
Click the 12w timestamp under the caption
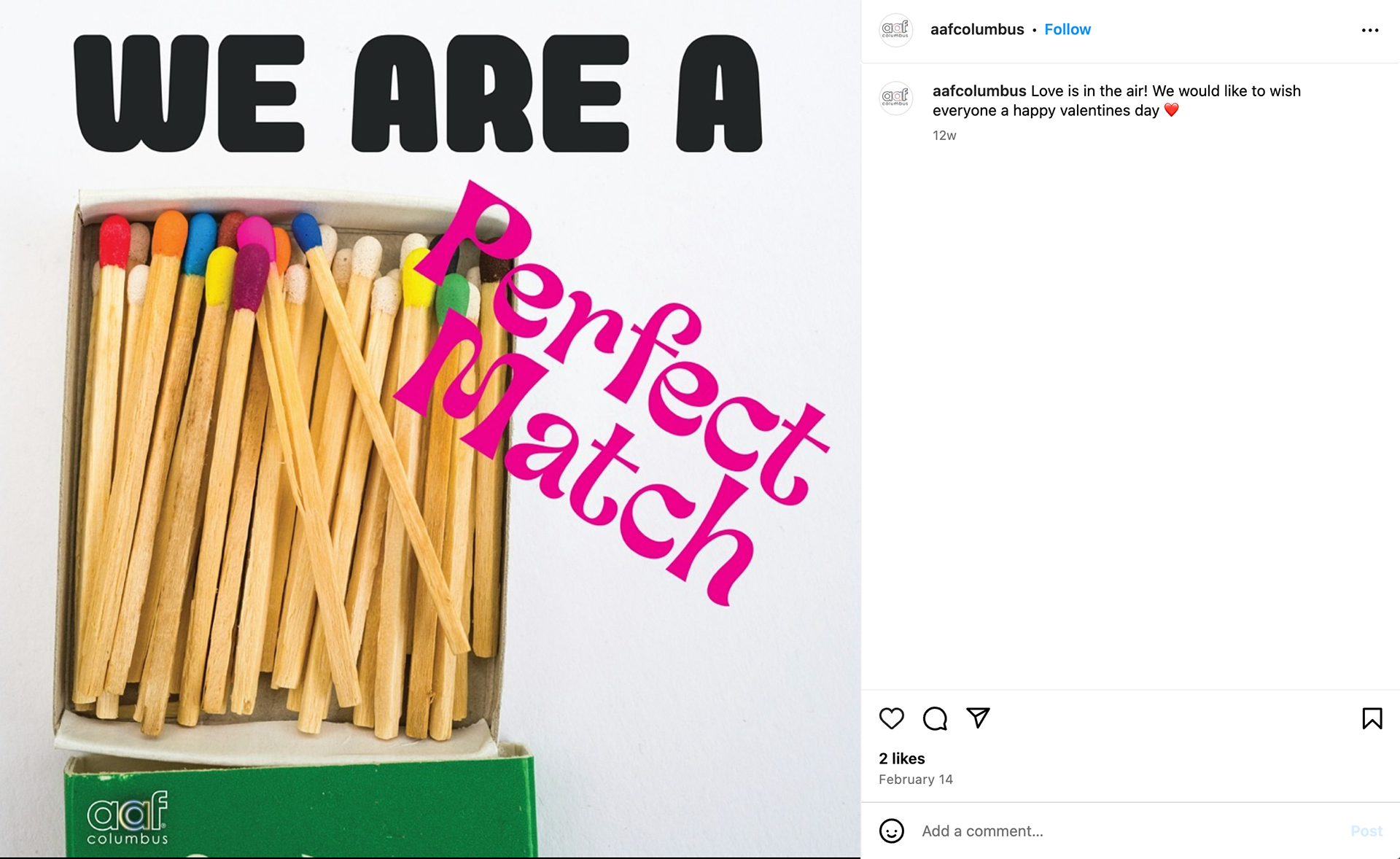tap(944, 136)
